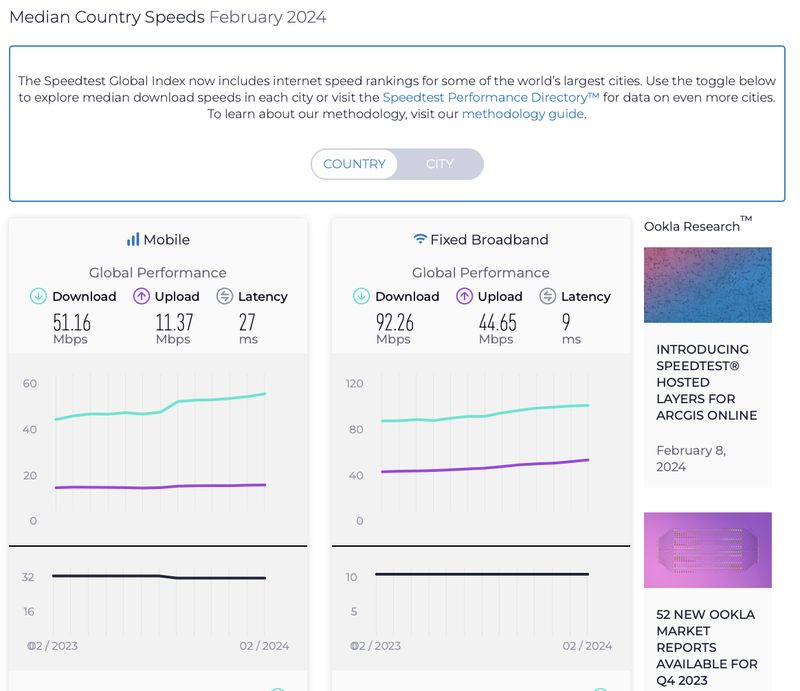Click the Mobile Latency icon
This screenshot has width=800, height=691.
coord(224,296)
